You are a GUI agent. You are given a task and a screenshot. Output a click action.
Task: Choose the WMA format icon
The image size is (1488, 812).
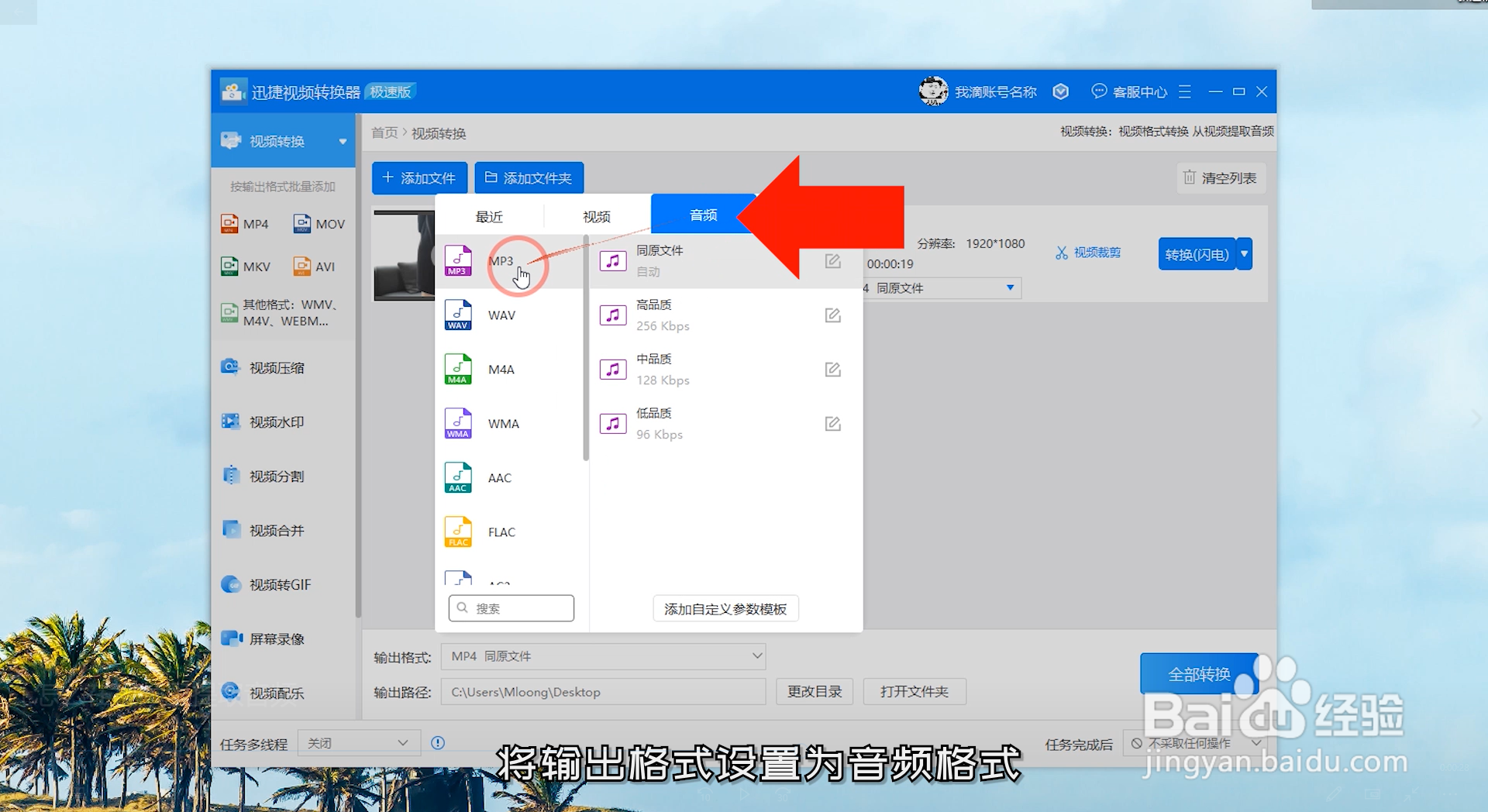click(458, 424)
